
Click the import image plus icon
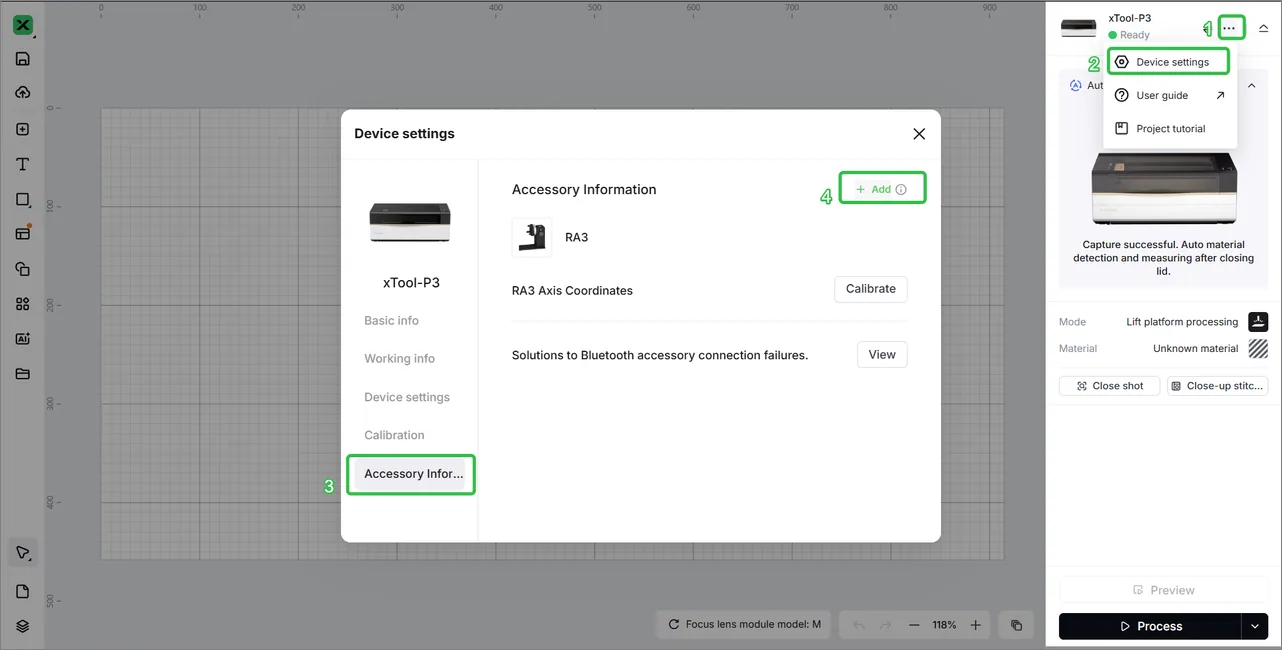pyautogui.click(x=23, y=129)
